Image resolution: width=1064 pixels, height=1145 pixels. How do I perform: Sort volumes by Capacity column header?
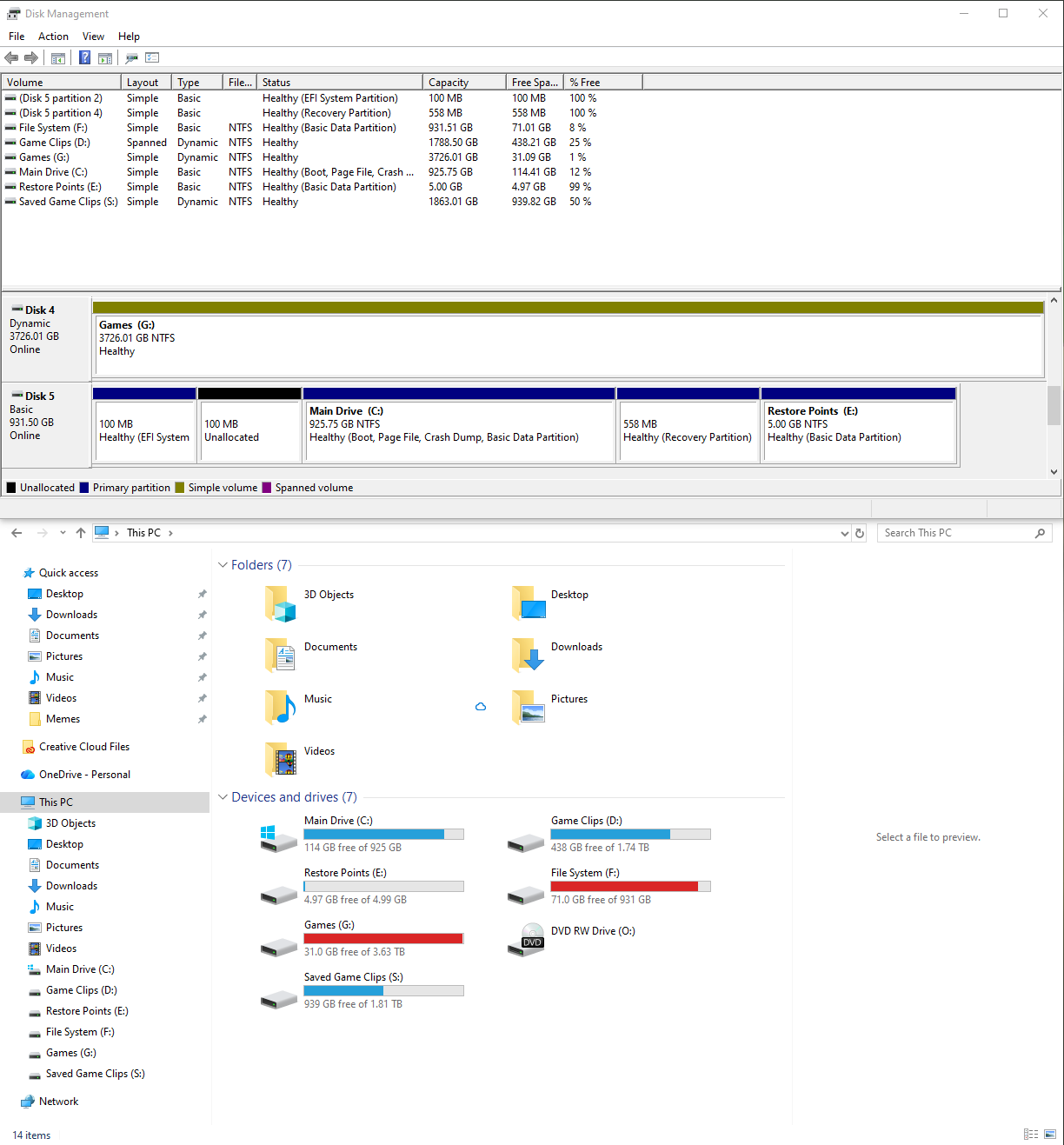[463, 83]
